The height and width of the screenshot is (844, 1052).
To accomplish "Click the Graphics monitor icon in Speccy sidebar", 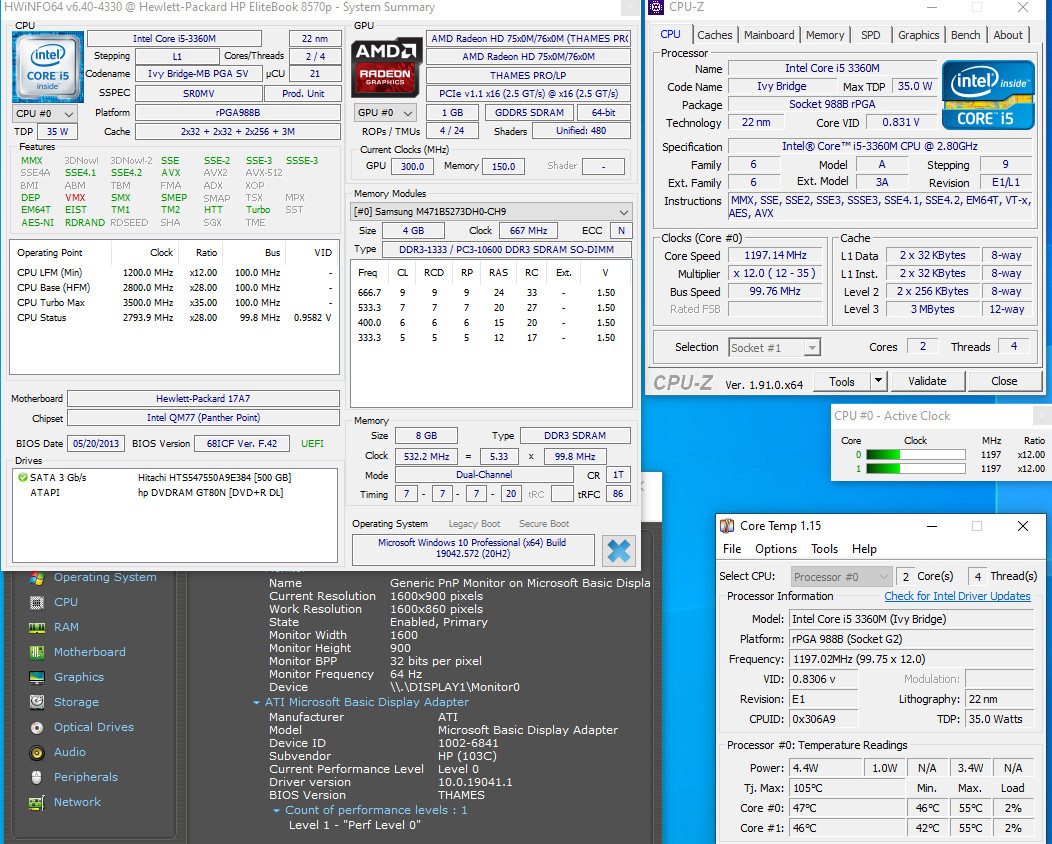I will pos(37,677).
